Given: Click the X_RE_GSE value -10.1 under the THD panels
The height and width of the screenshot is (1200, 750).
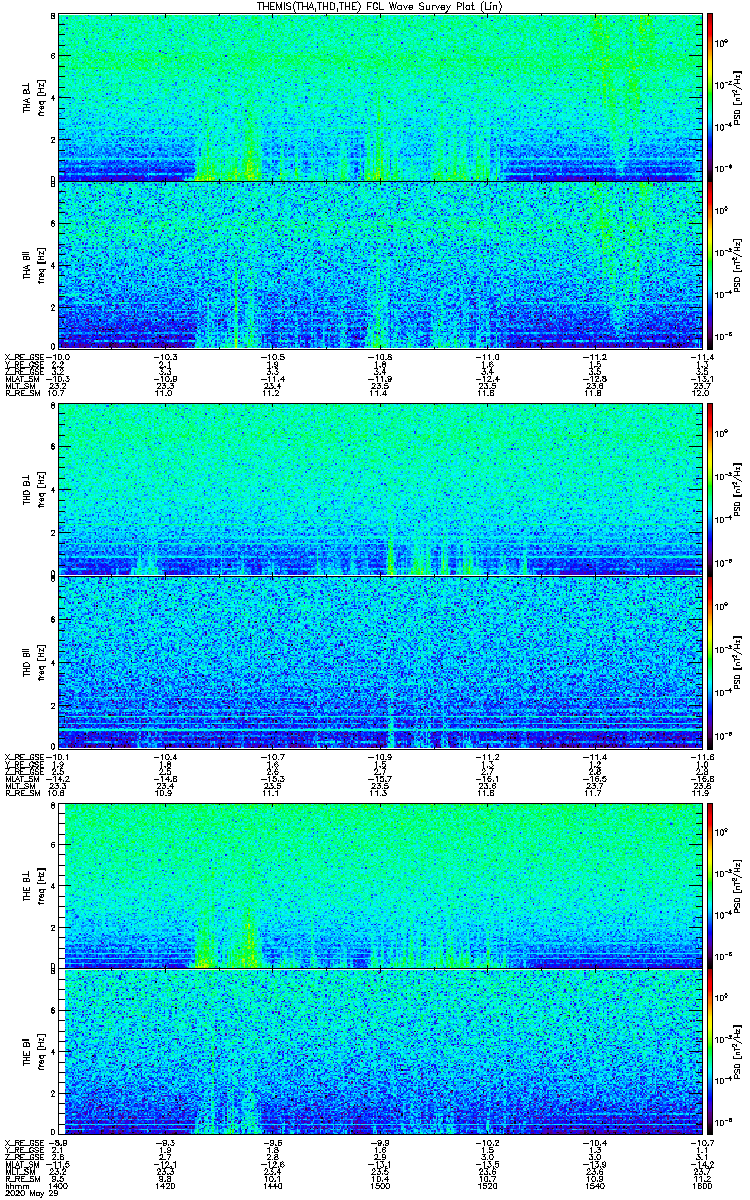Looking at the screenshot, I should pos(59,755).
